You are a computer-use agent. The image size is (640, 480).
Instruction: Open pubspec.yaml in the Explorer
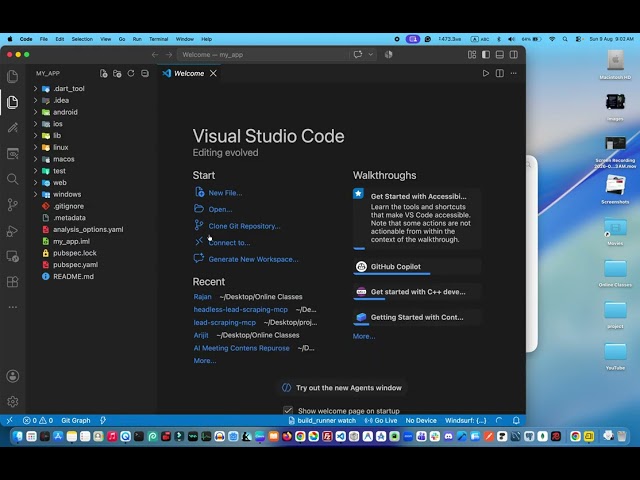75,265
